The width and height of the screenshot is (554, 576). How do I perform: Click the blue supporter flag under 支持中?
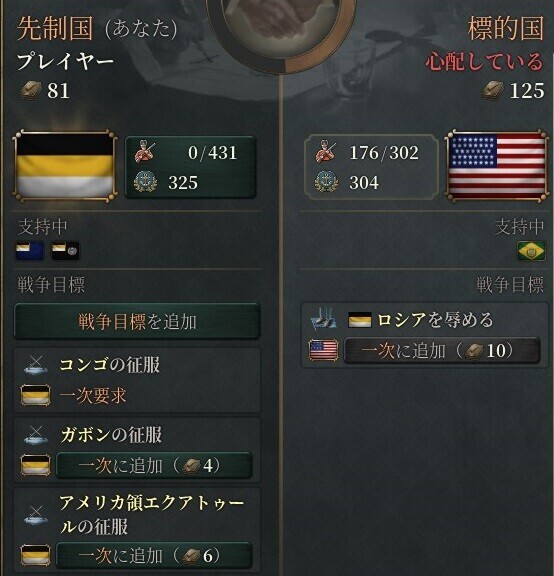(x=30, y=251)
